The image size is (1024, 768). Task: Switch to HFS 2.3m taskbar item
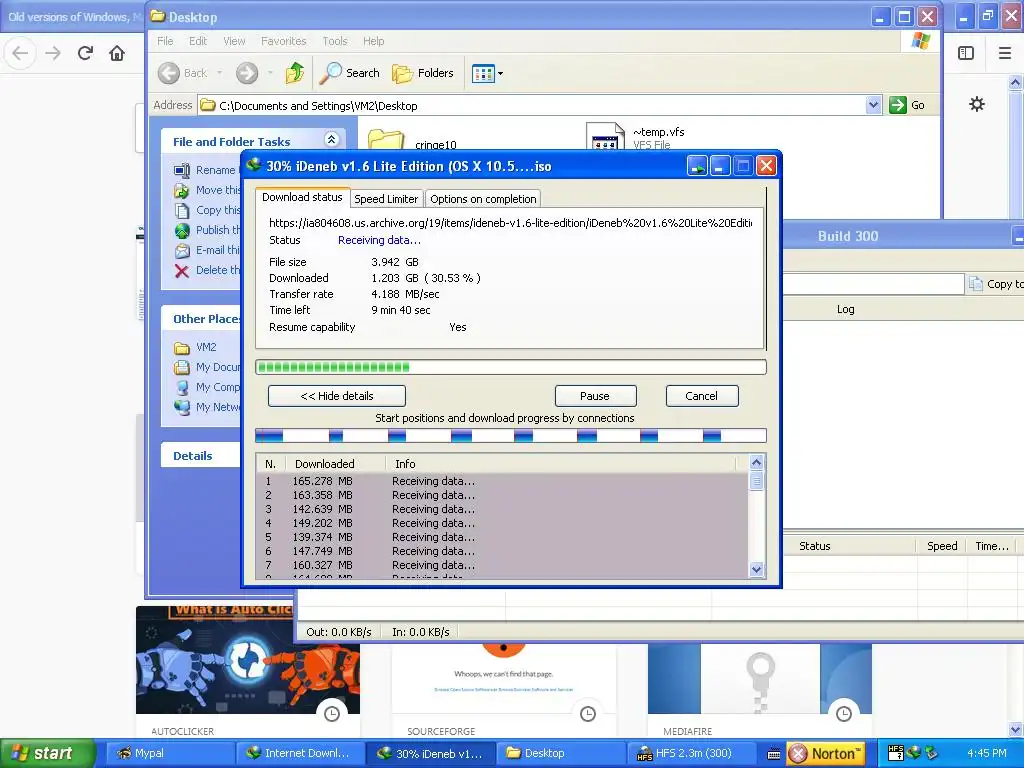click(692, 753)
